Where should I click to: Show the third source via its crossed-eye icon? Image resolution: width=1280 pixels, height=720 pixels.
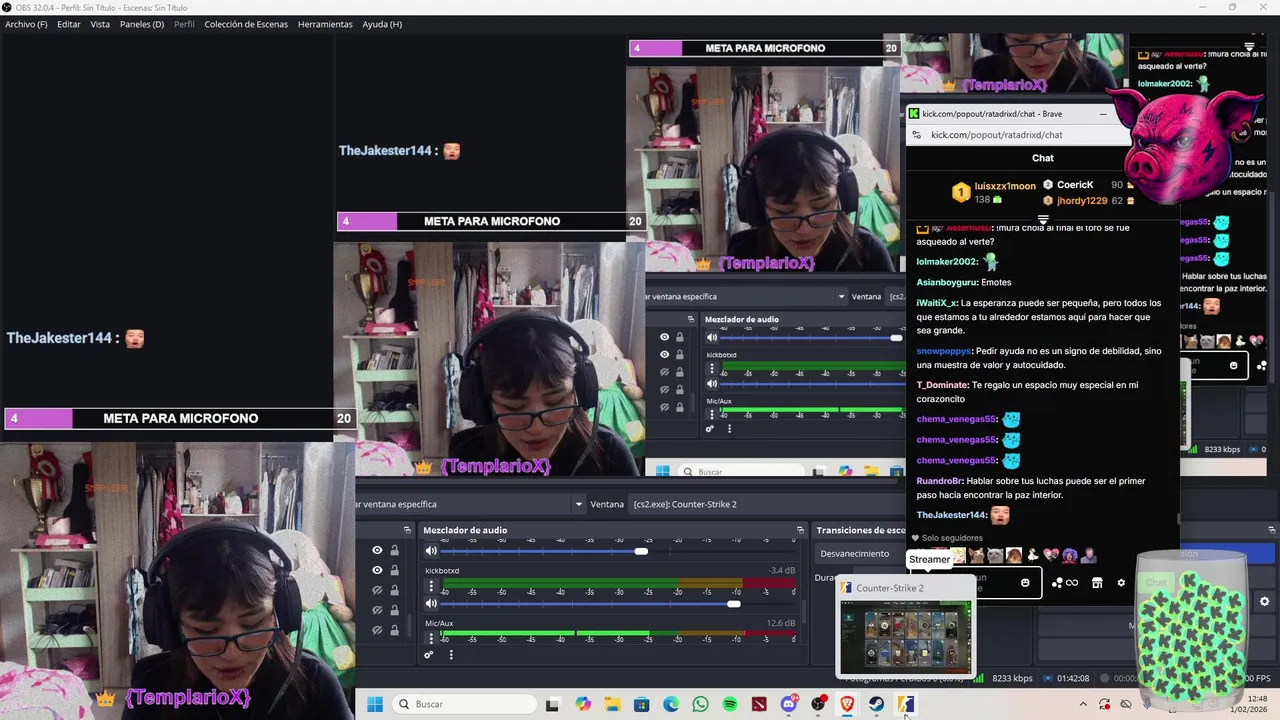pyautogui.click(x=377, y=590)
